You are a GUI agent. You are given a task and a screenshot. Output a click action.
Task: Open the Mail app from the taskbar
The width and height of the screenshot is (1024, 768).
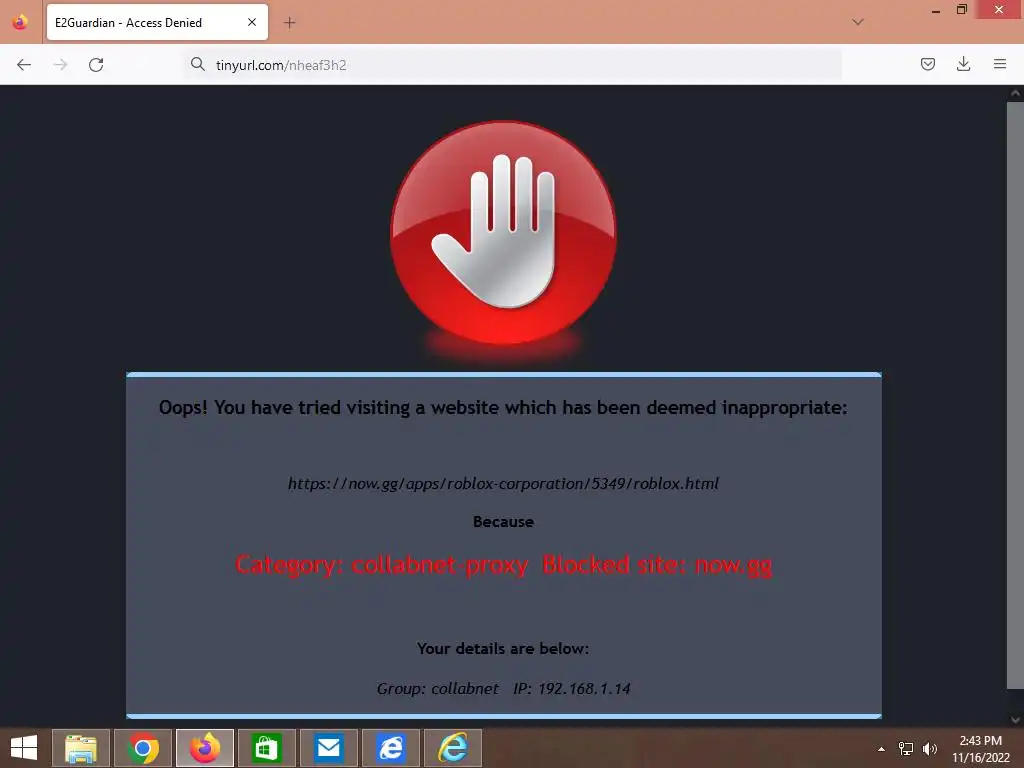(328, 748)
